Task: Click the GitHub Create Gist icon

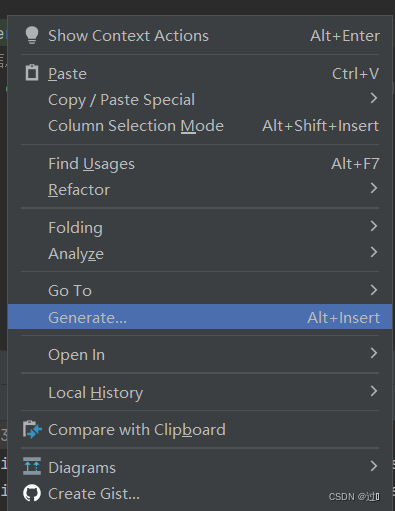Action: tap(32, 493)
